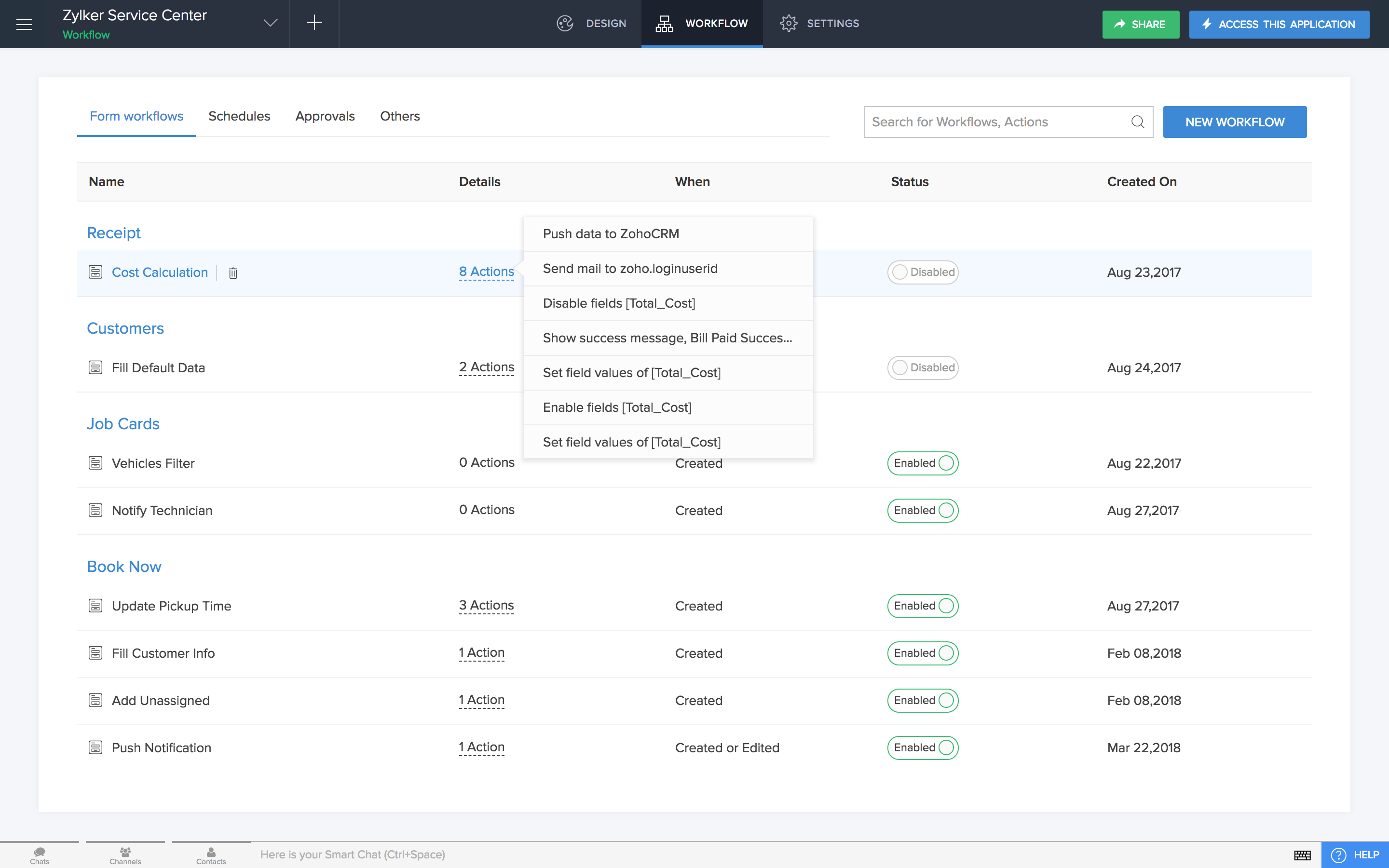This screenshot has width=1389, height=868.
Task: Select Send mail to zoho.loginuserid option
Action: coord(631,268)
